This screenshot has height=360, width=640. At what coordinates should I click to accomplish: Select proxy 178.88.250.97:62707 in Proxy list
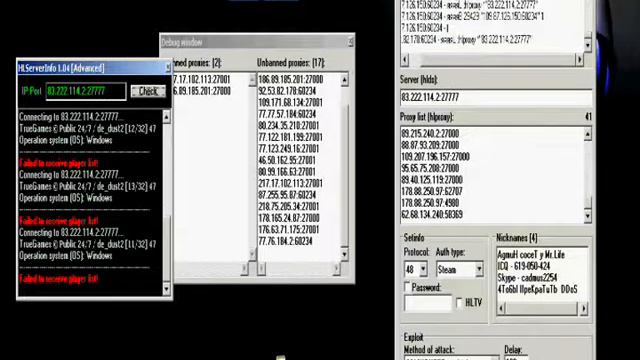point(432,191)
